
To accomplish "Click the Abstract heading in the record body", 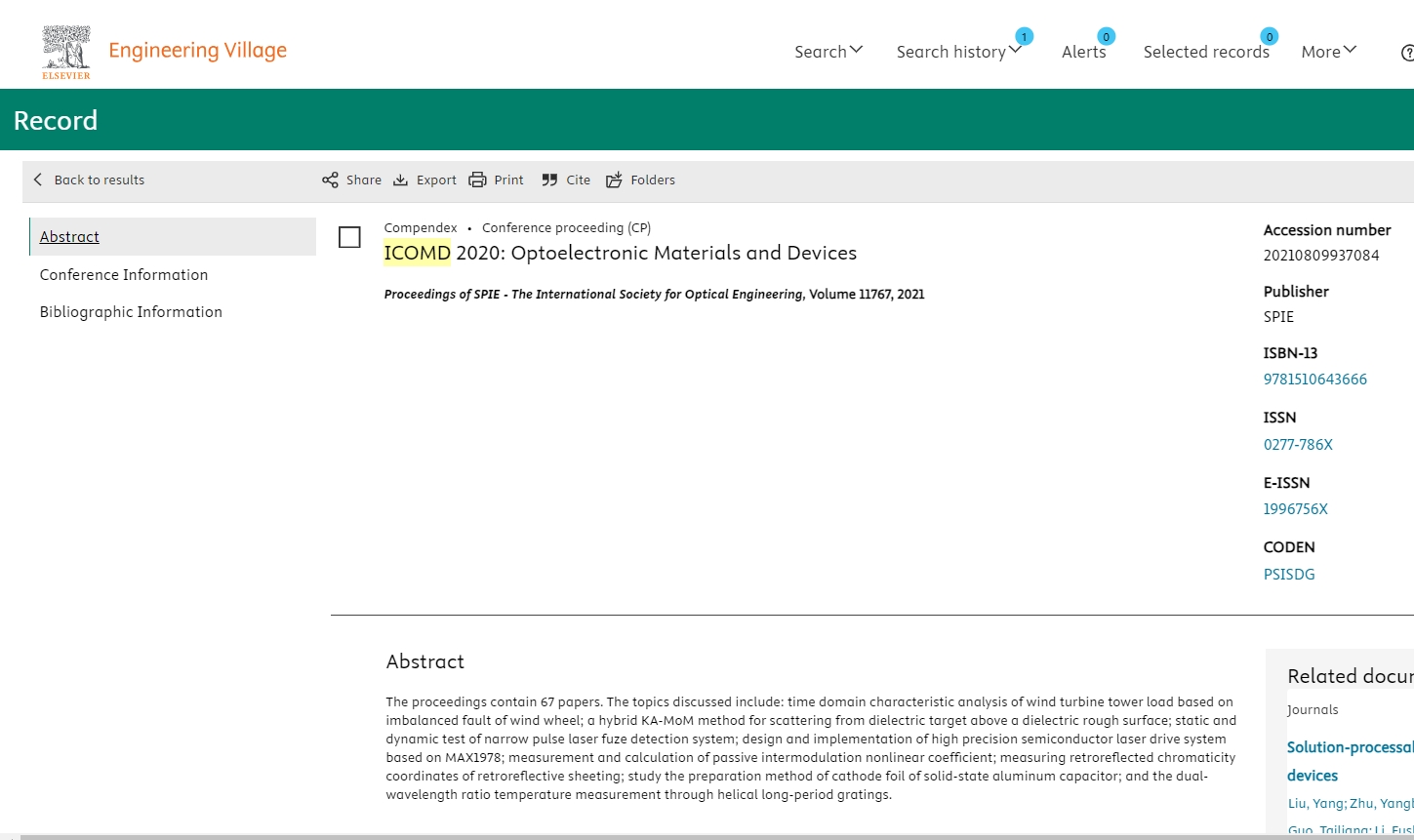I will (425, 661).
